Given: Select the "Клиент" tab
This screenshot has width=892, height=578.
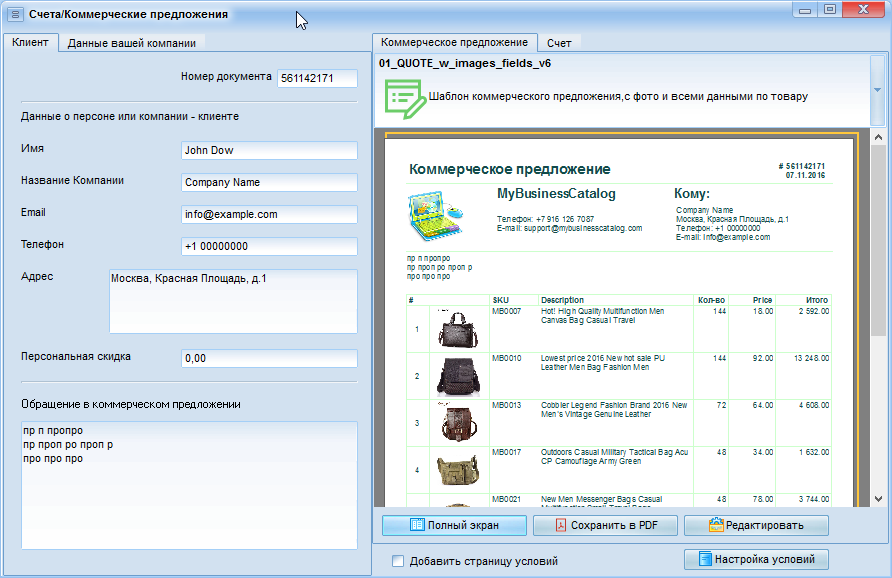Looking at the screenshot, I should 29,43.
